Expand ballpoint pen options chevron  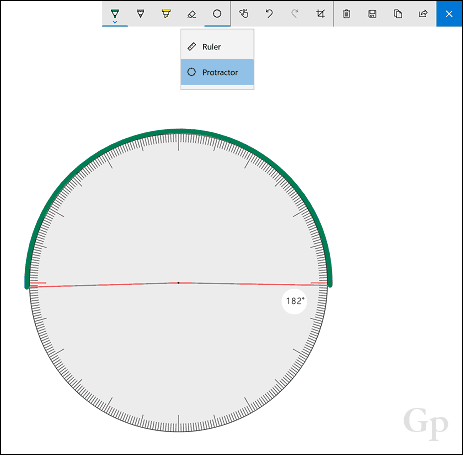115,22
